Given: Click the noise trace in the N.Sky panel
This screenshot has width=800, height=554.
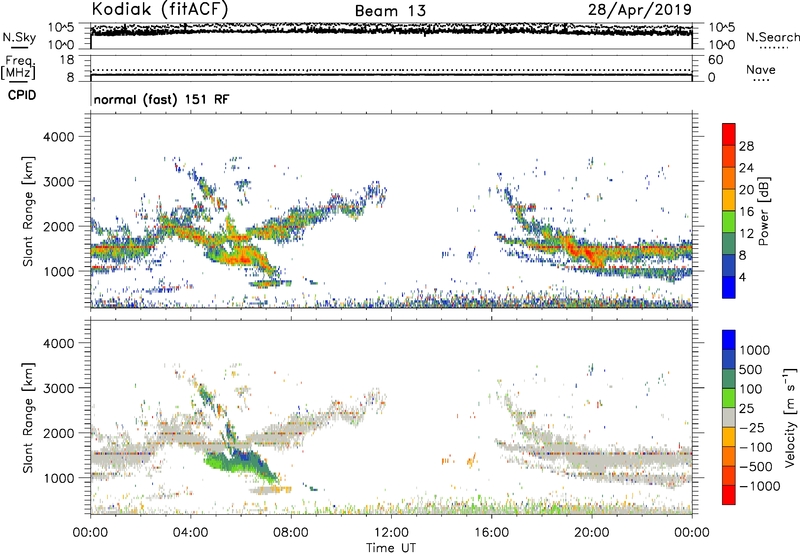Looking at the screenshot, I should coord(391,29).
